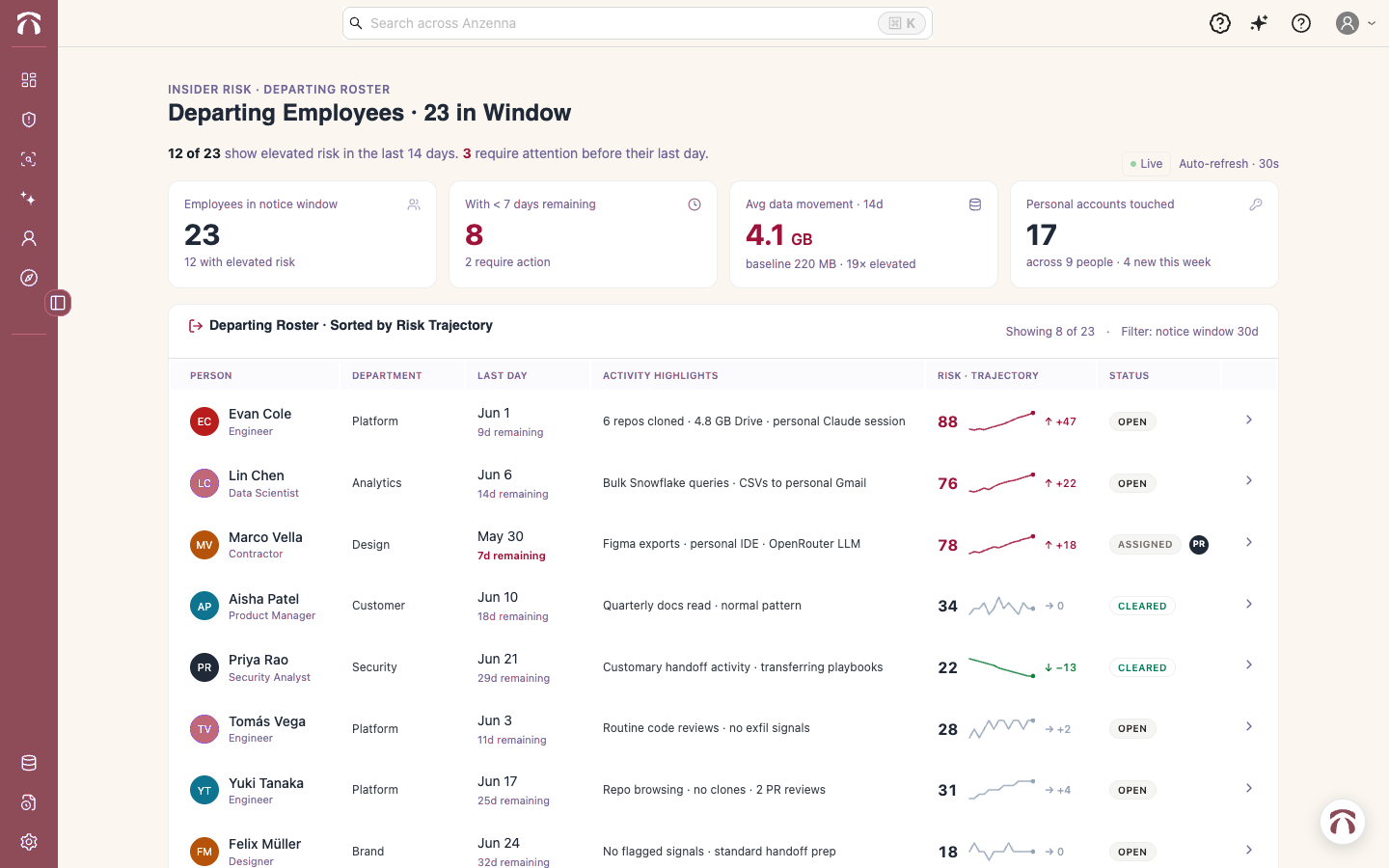Viewport: 1389px width, 868px height.
Task: Open the shield alerts sidebar icon
Action: click(29, 120)
